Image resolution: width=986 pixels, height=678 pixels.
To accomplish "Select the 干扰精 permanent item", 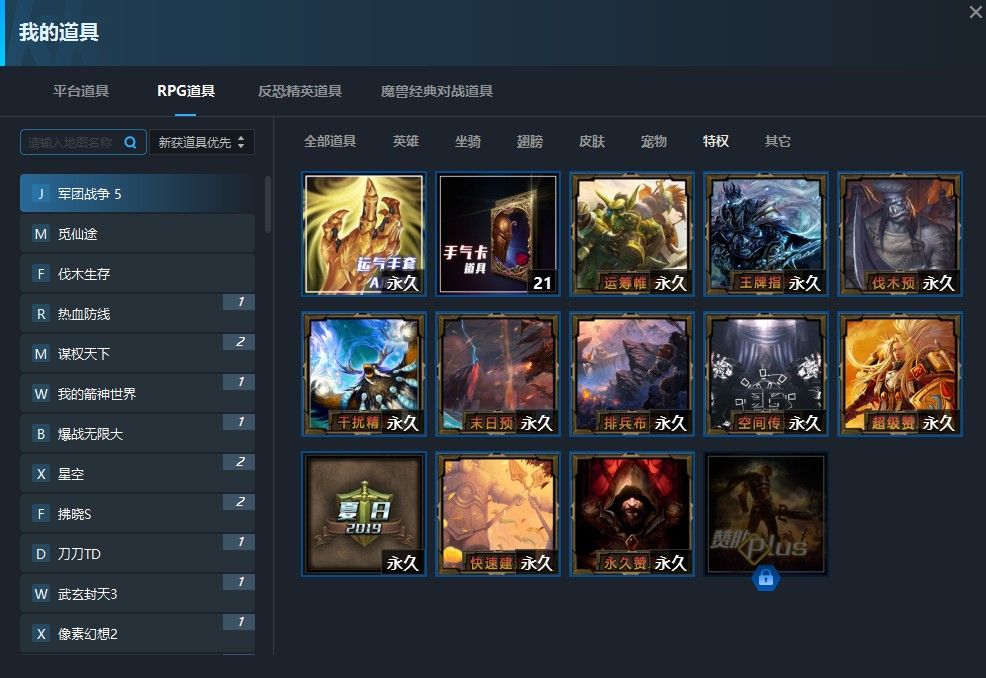I will pos(363,374).
